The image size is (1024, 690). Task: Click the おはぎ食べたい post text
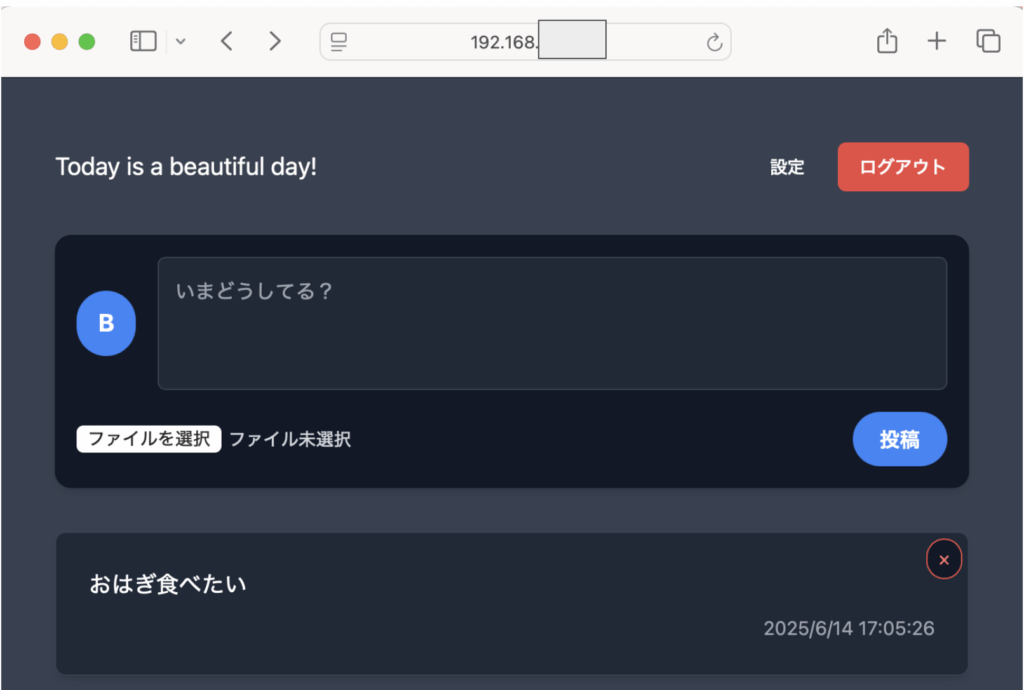point(168,584)
